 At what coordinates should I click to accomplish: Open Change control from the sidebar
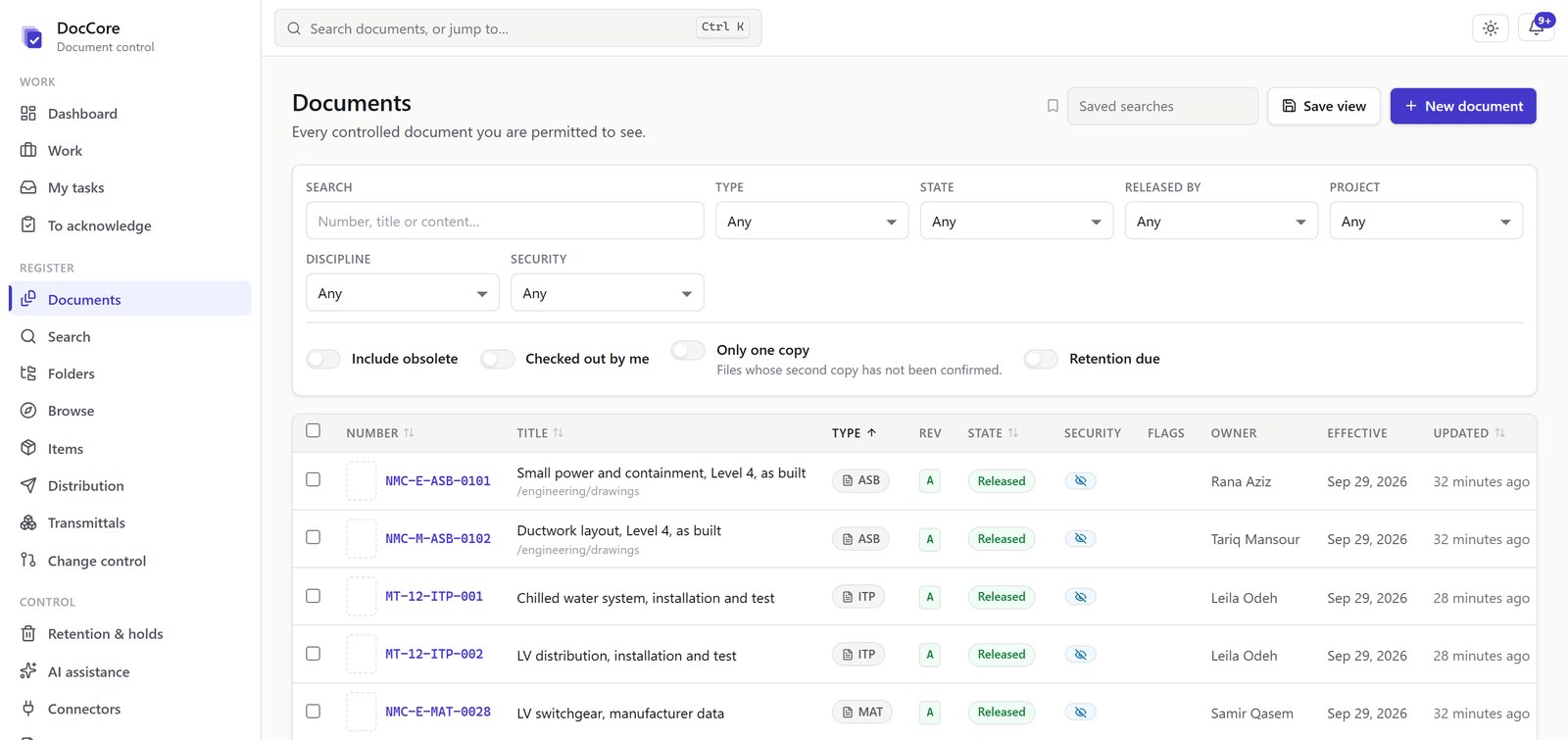point(97,561)
